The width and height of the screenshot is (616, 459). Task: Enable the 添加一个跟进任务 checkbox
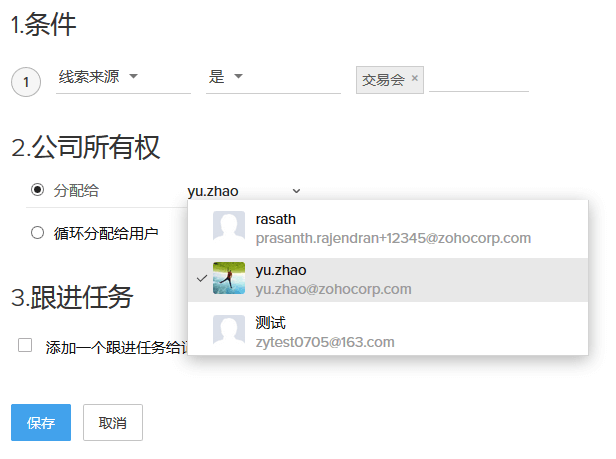coord(25,345)
